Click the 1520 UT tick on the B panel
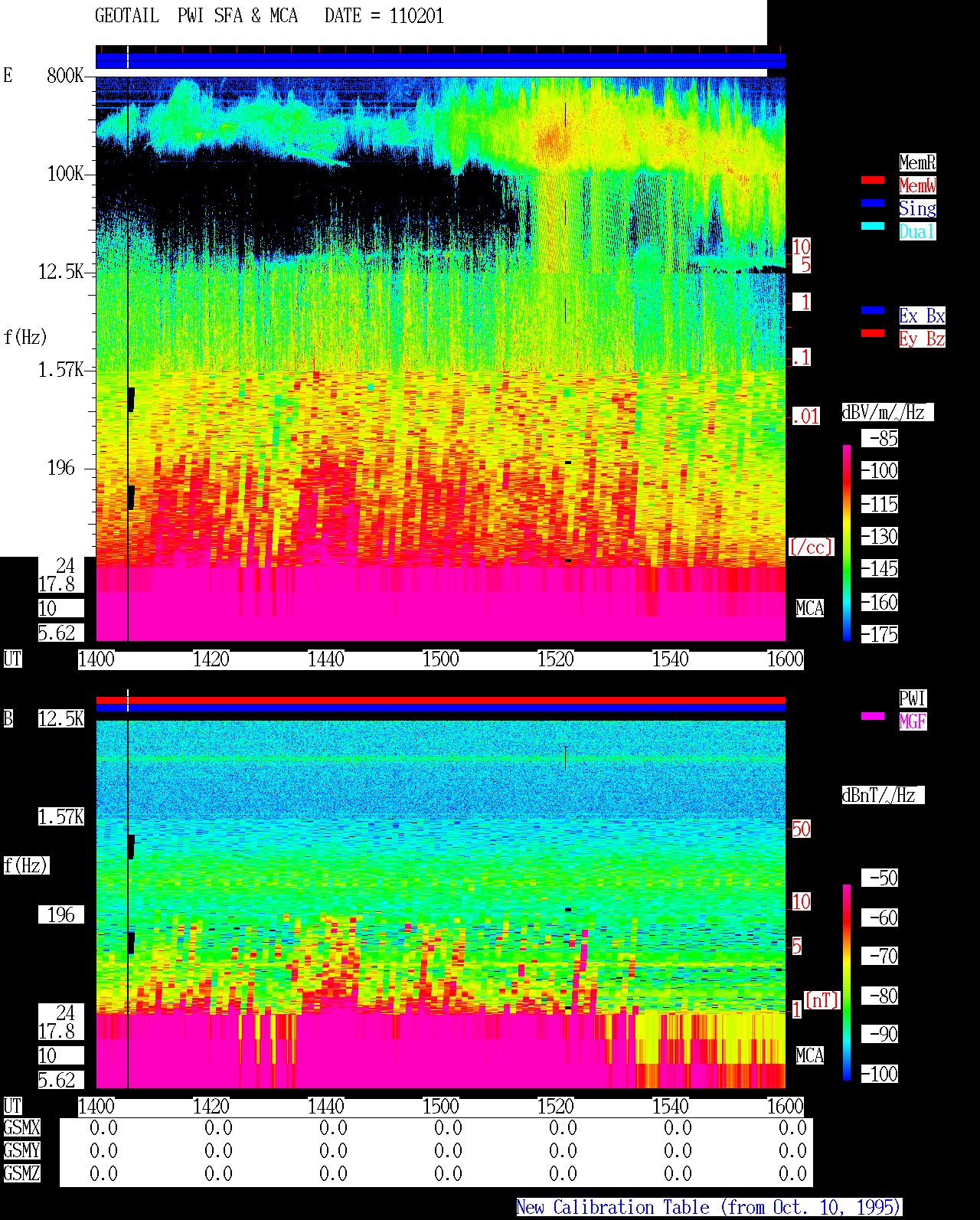Image resolution: width=980 pixels, height=1220 pixels. (555, 1107)
